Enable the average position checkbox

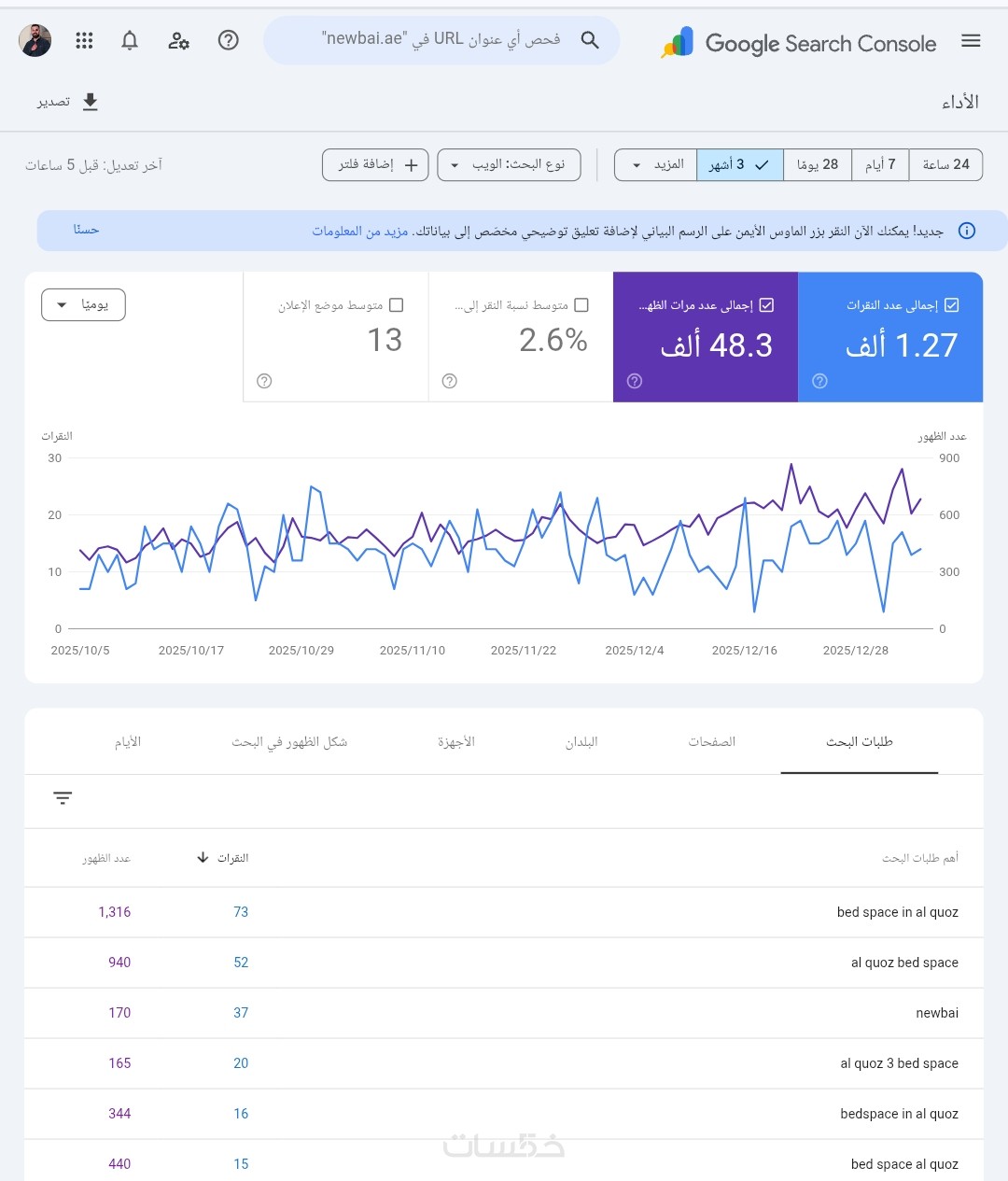click(x=396, y=305)
